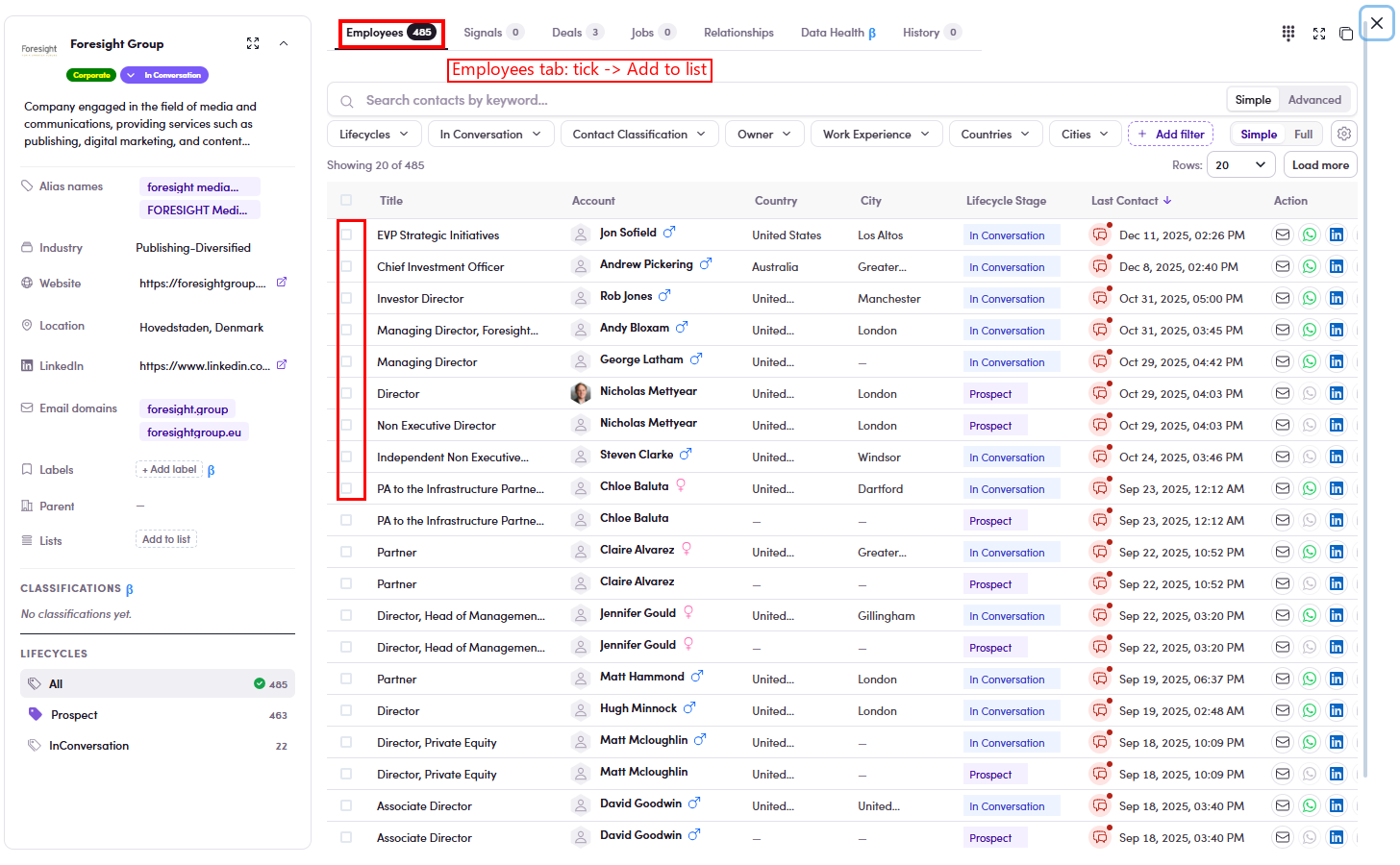Viewport: 1400px width, 865px height.
Task: Open the Owner filter dropdown
Action: pos(764,135)
